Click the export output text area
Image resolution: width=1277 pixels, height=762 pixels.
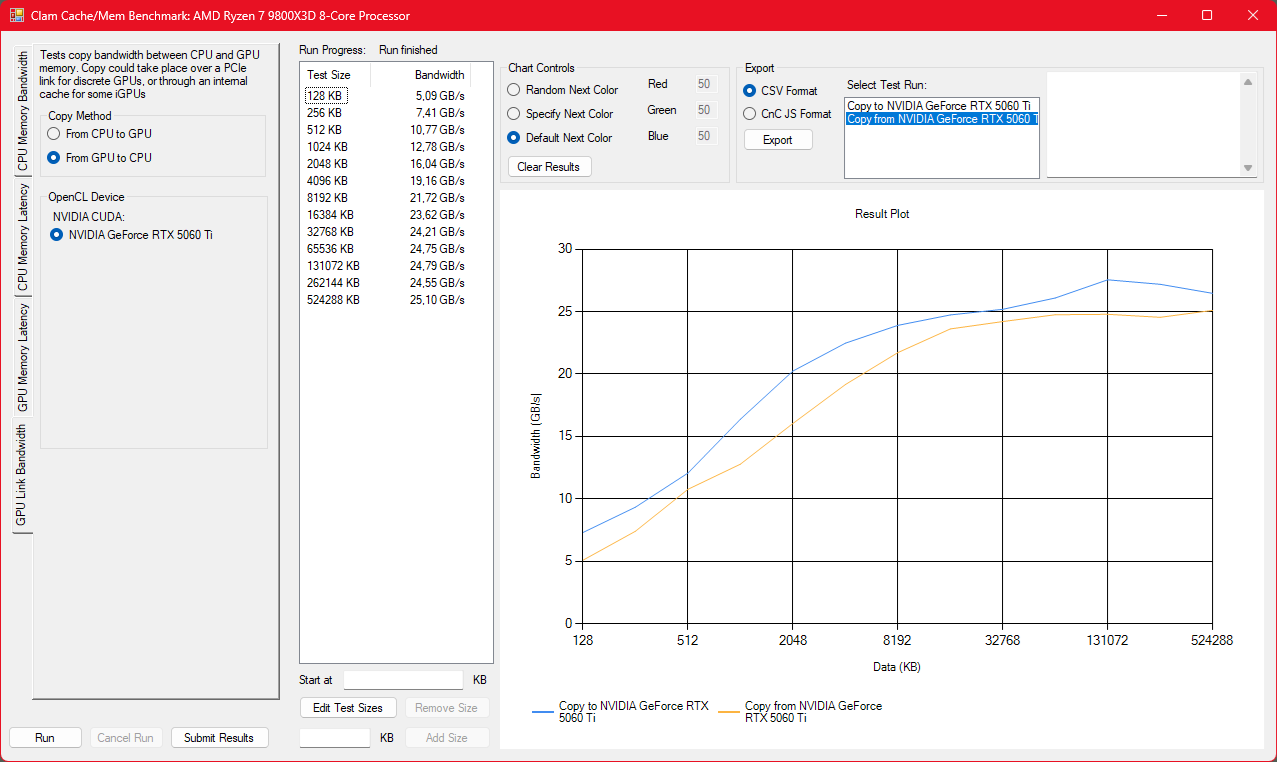click(x=1142, y=125)
